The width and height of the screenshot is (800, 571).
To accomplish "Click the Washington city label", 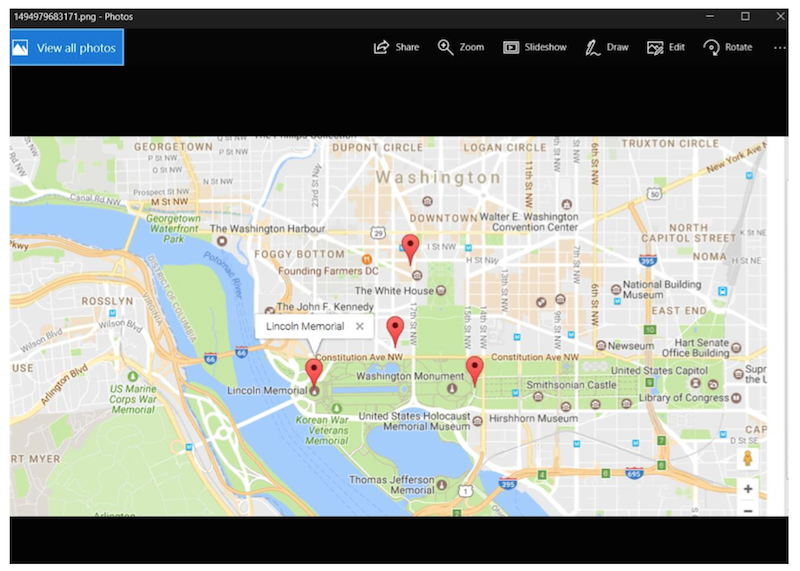I will click(438, 178).
